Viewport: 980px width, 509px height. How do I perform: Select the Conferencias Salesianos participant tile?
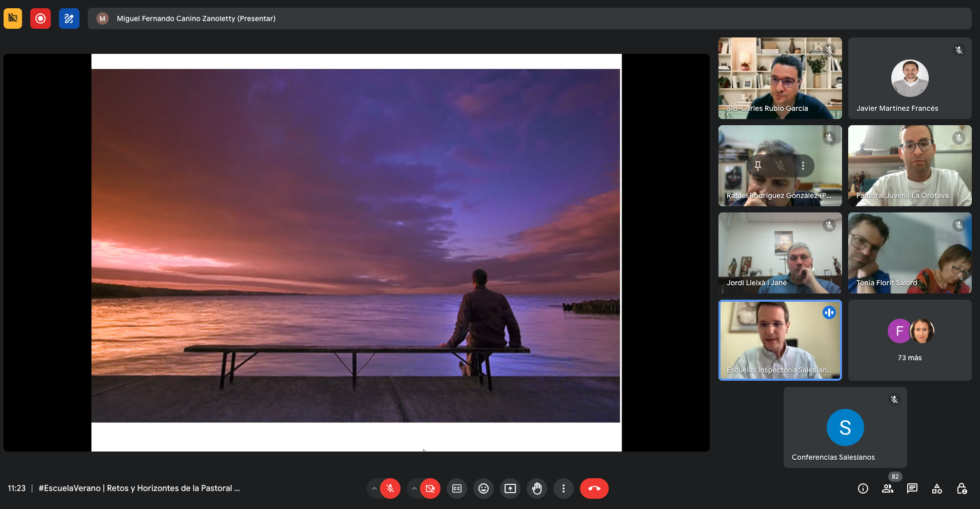tap(845, 428)
